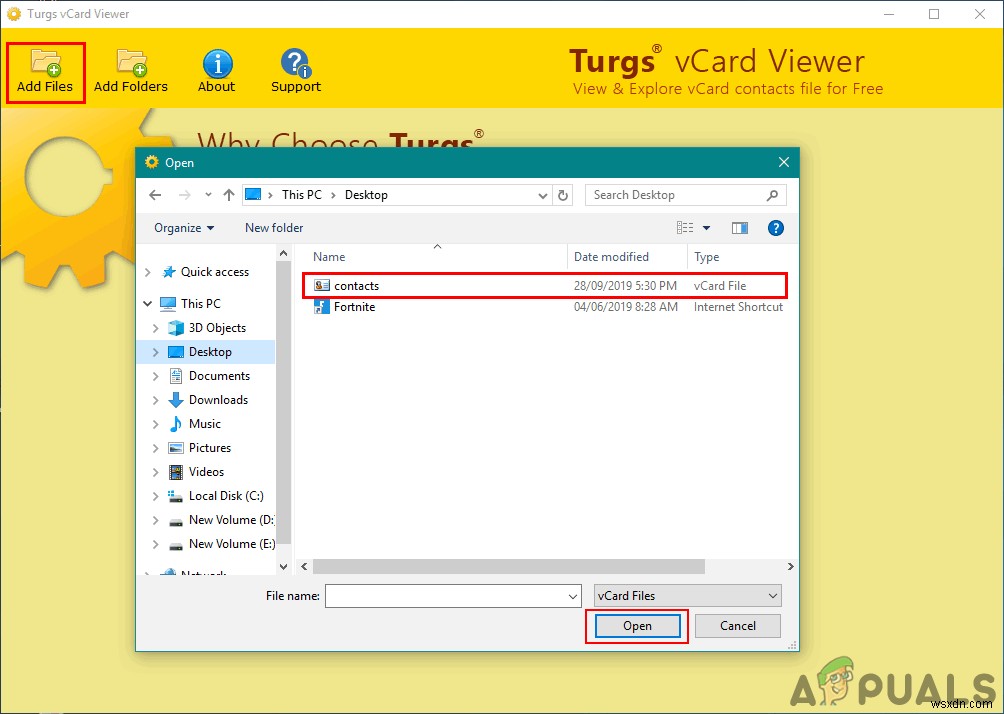The image size is (1004, 714).
Task: Expand the Quick access node
Action: pyautogui.click(x=148, y=272)
